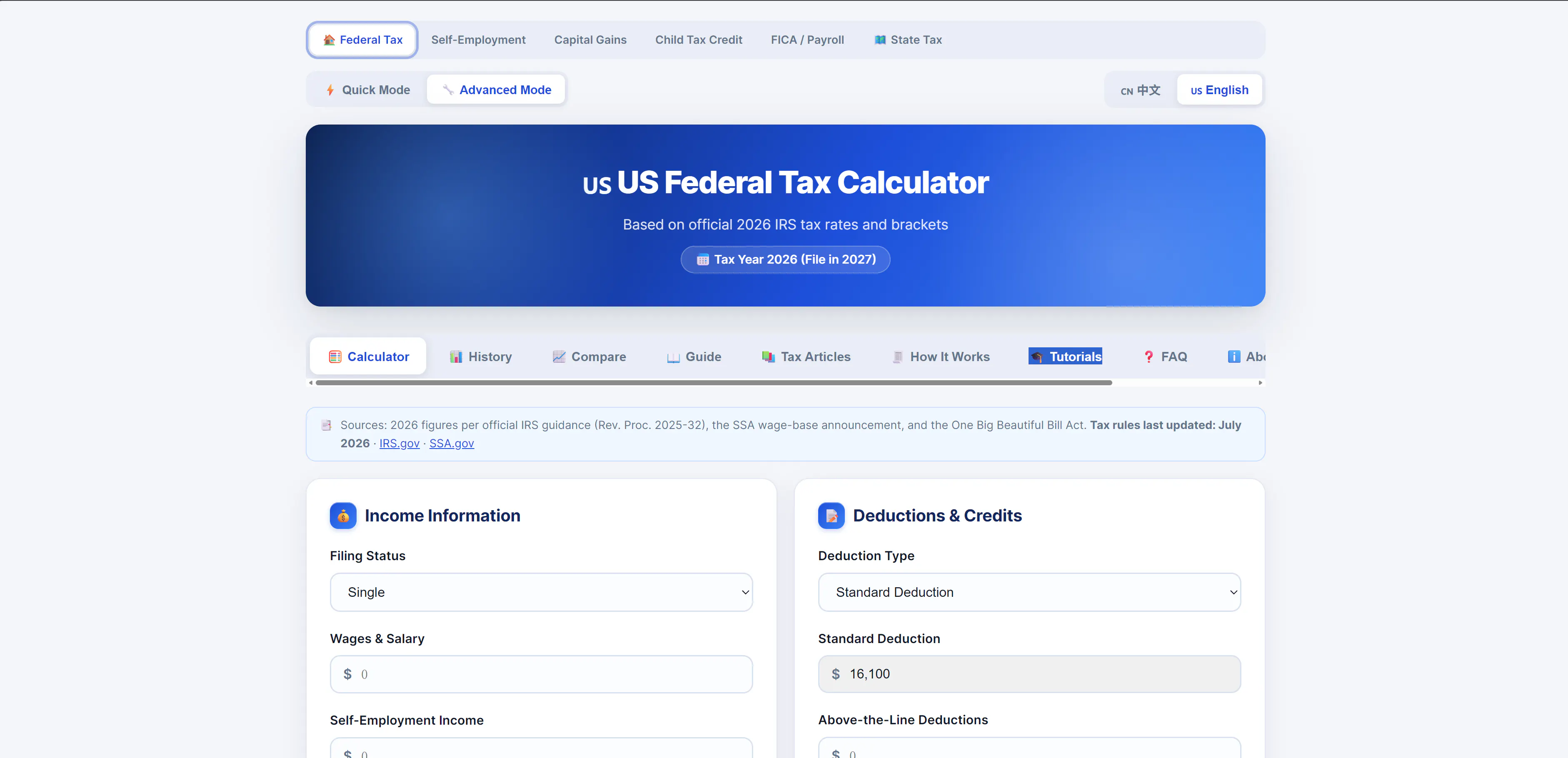Click the tab scrollbar right arrow
The image size is (1568, 758).
(1261, 383)
